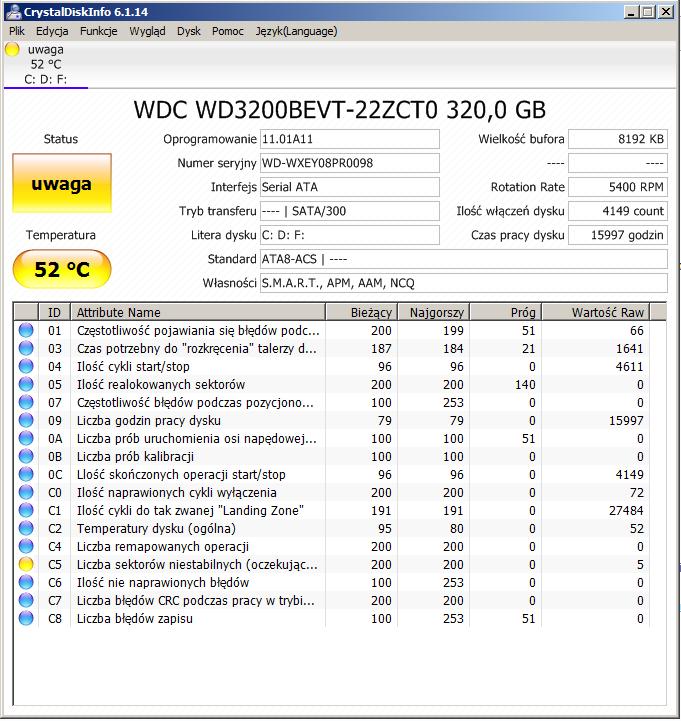
Task: Select row Liczba błędów zapisu
Action: [x=332, y=618]
